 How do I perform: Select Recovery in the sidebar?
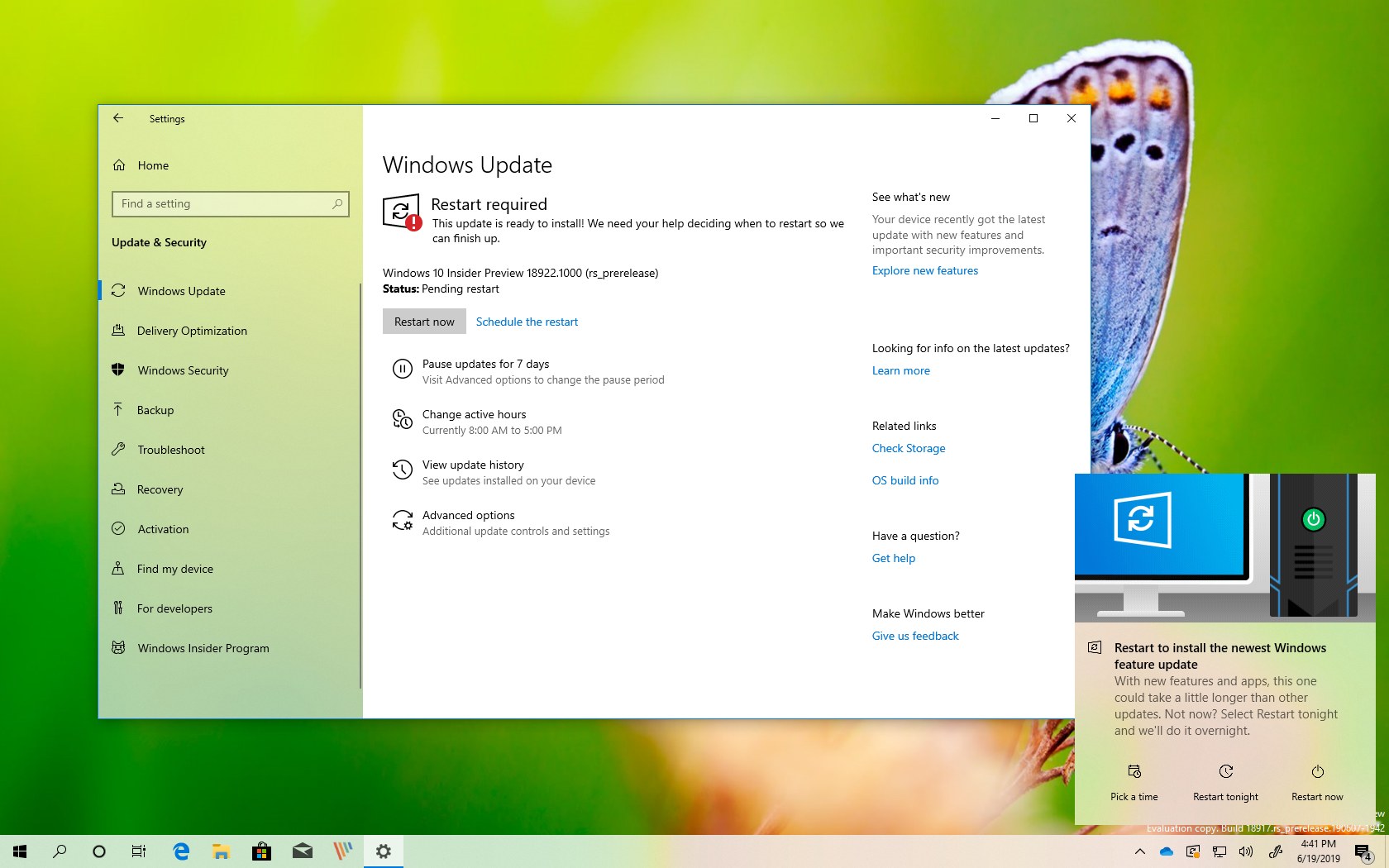click(x=159, y=489)
